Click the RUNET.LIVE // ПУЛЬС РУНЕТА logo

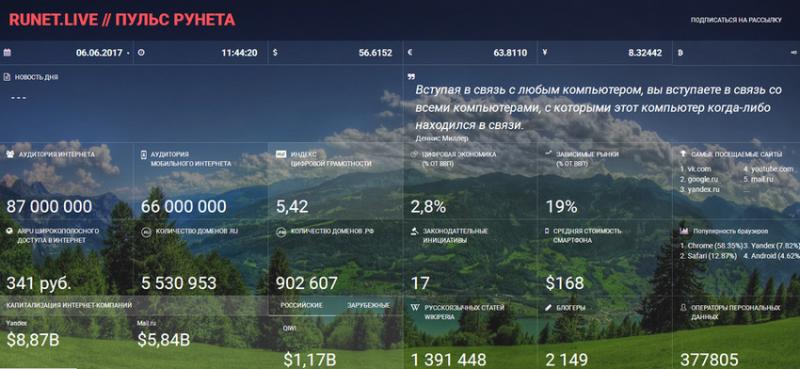coord(122,20)
